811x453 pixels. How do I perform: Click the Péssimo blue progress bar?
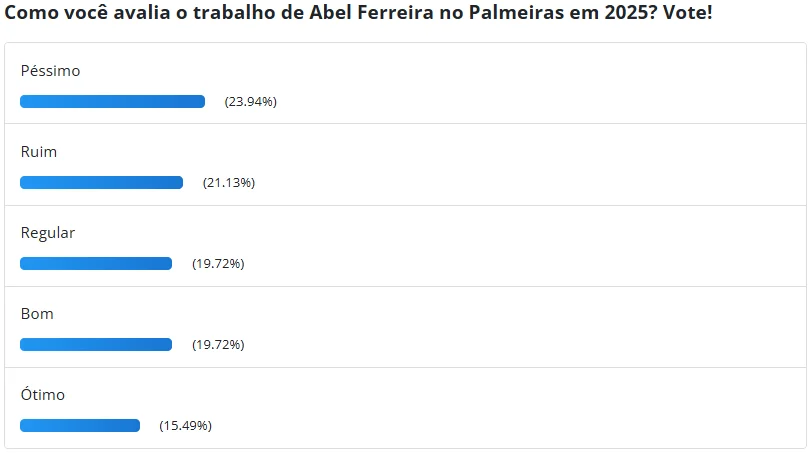coord(112,101)
